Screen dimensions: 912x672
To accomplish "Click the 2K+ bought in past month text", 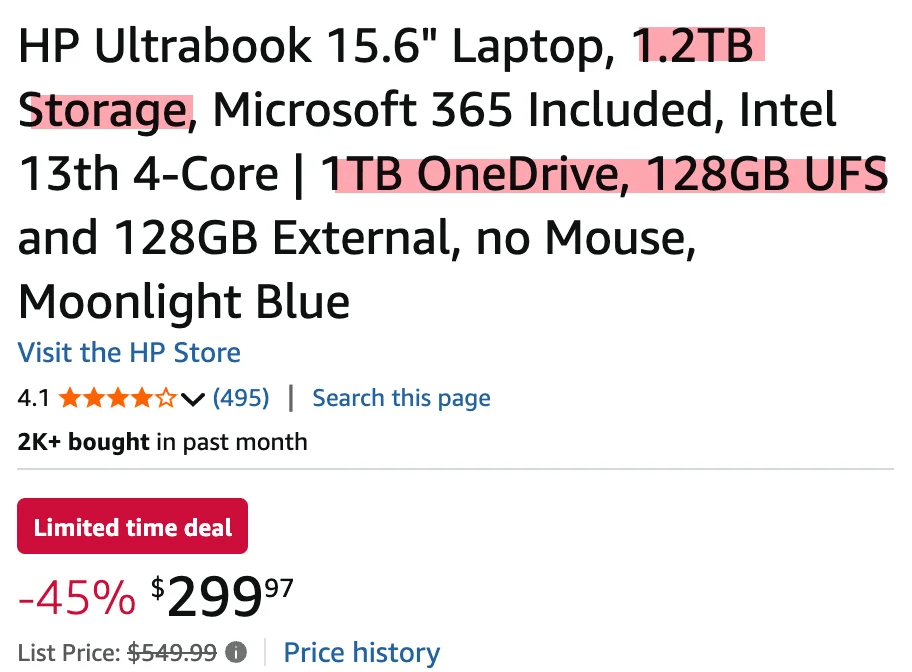I will 160,441.
